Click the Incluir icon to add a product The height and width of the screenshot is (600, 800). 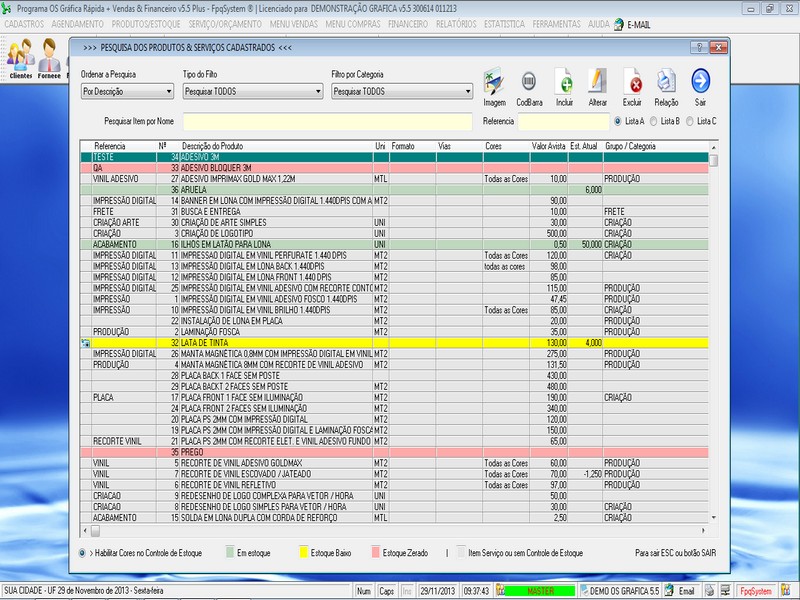[564, 82]
